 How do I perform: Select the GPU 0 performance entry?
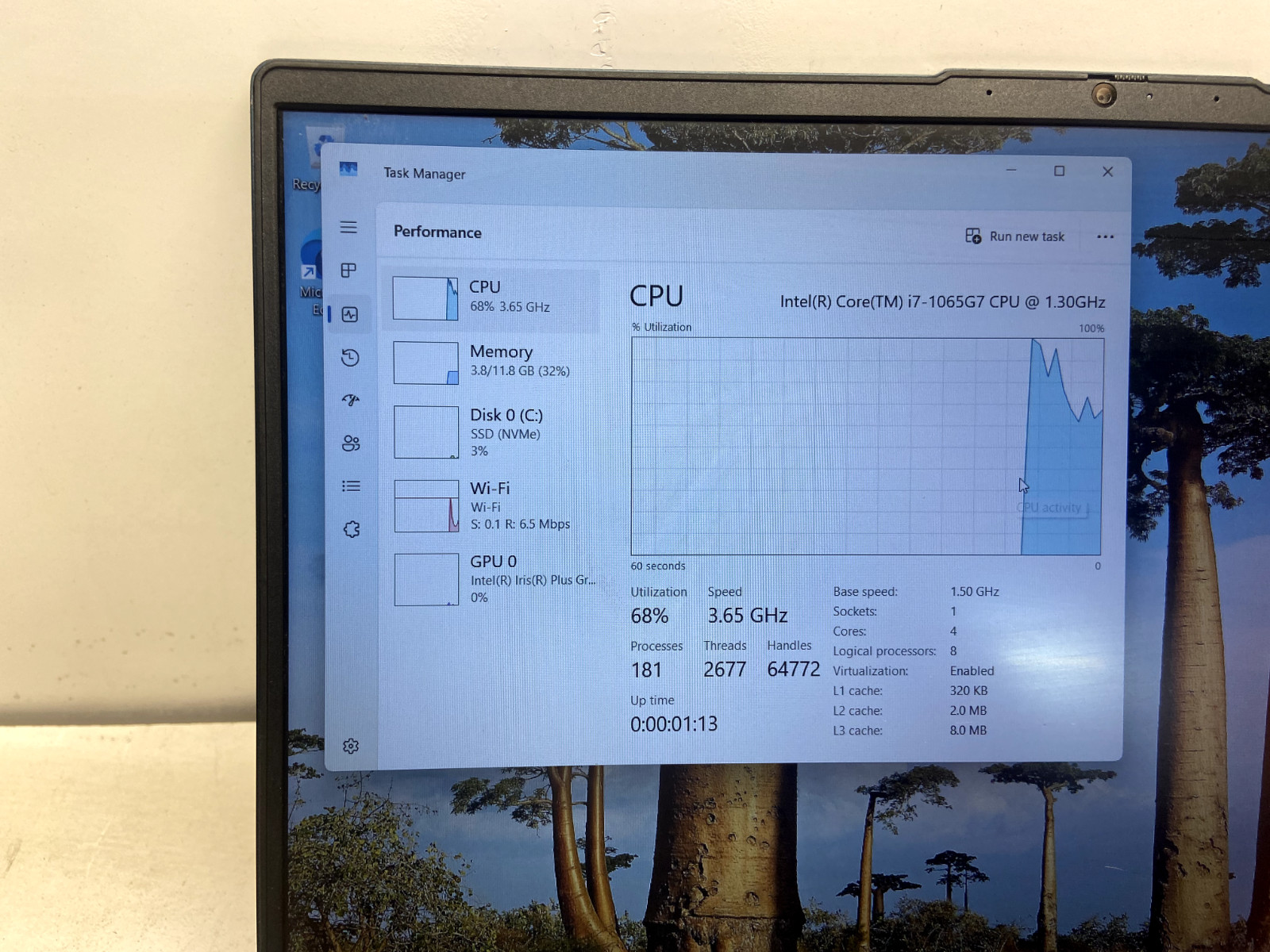tap(491, 579)
